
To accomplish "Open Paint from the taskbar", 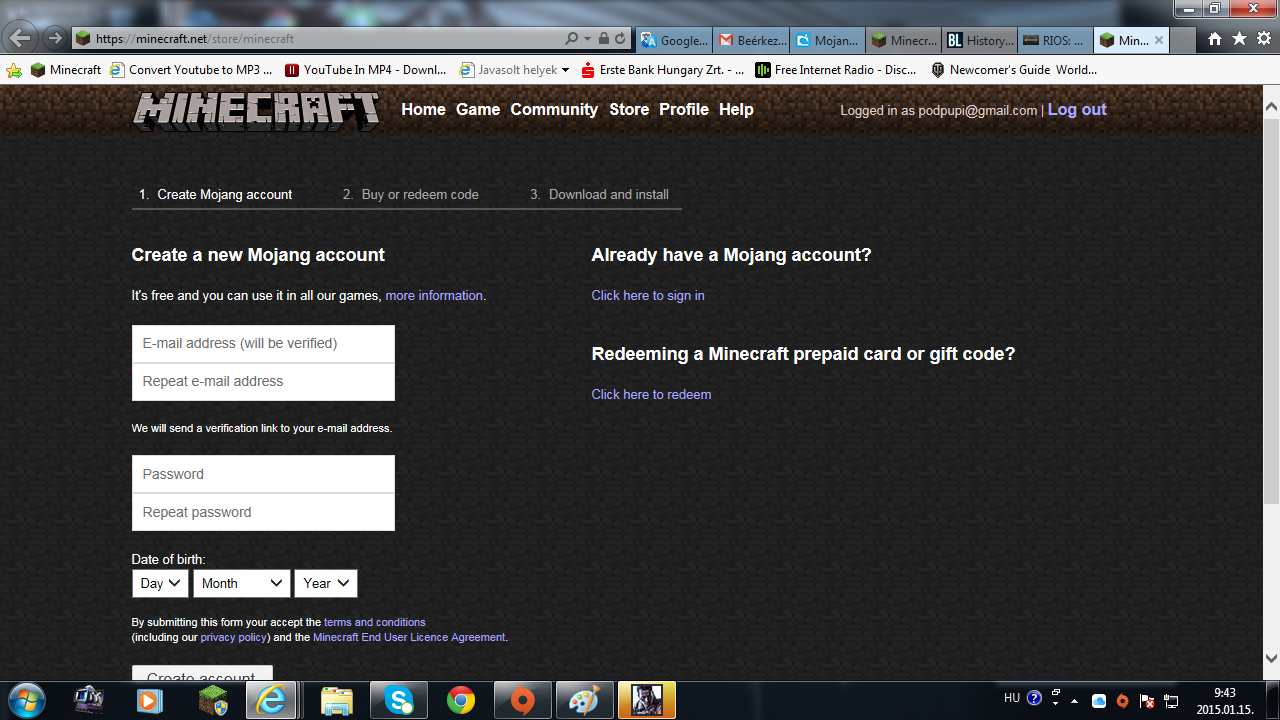I will point(583,701).
